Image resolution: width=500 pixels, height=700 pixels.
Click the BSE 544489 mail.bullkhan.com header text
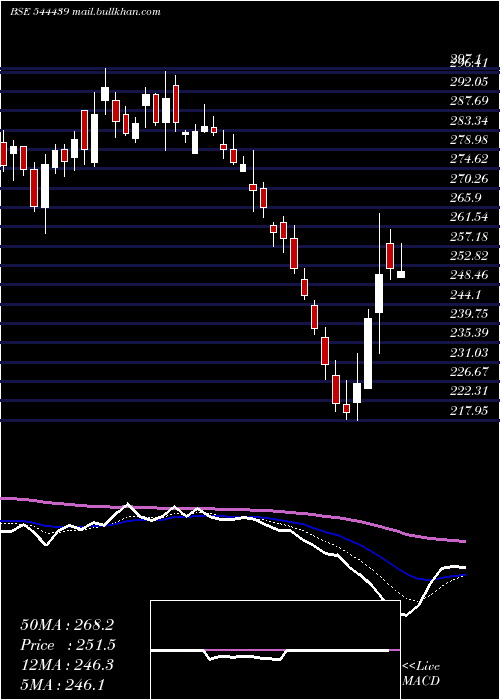point(85,12)
